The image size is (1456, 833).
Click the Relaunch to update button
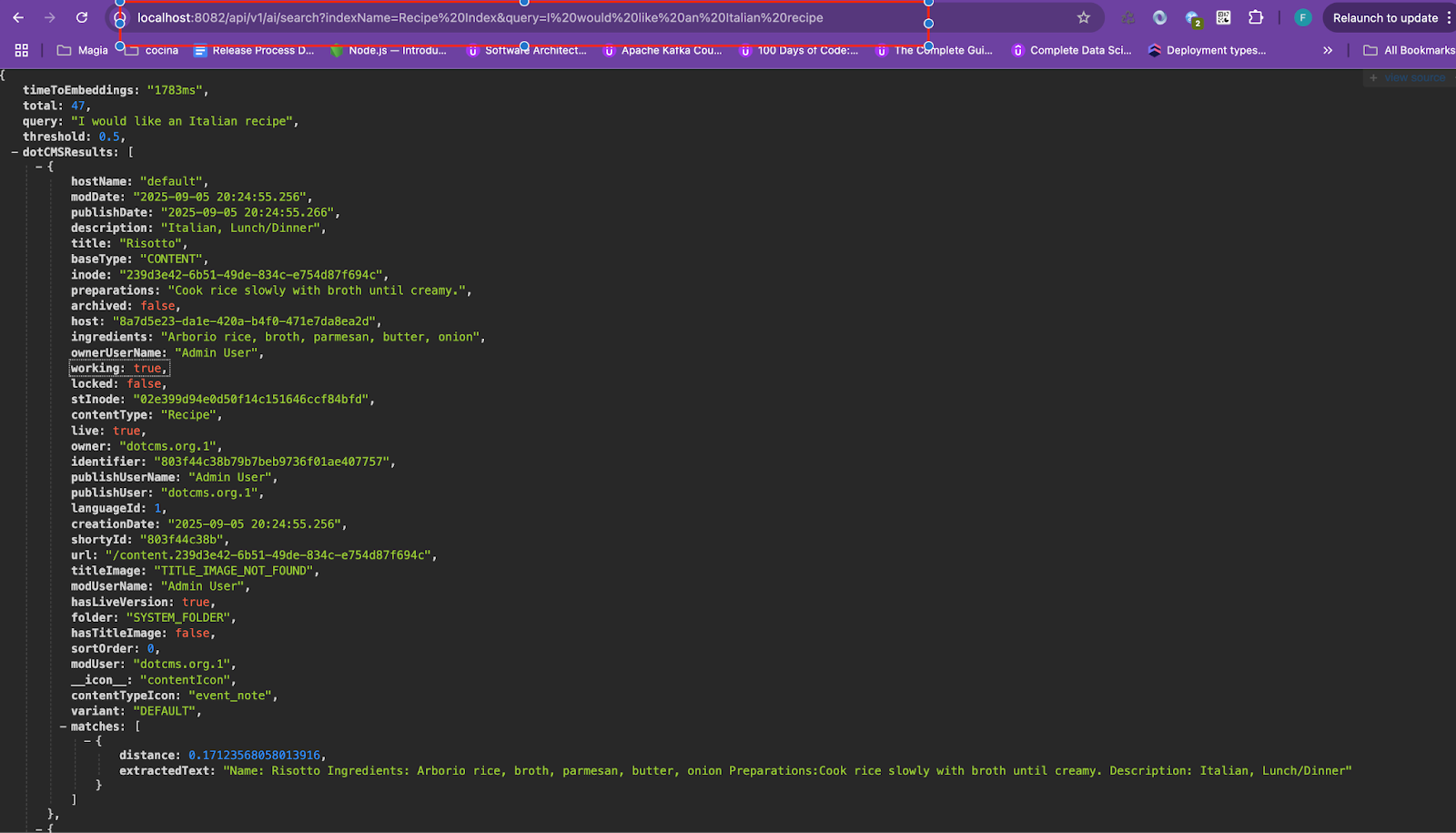[1385, 17]
